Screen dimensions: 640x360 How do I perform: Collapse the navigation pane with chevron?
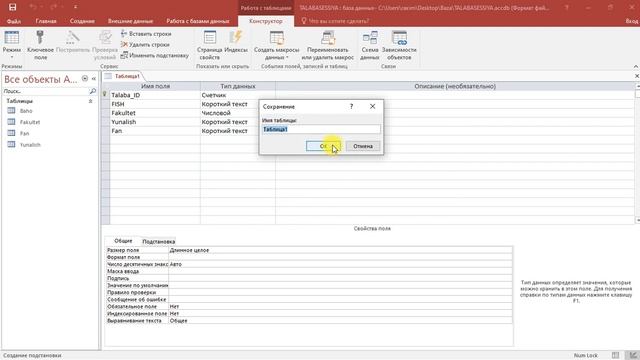pyautogui.click(x=94, y=78)
